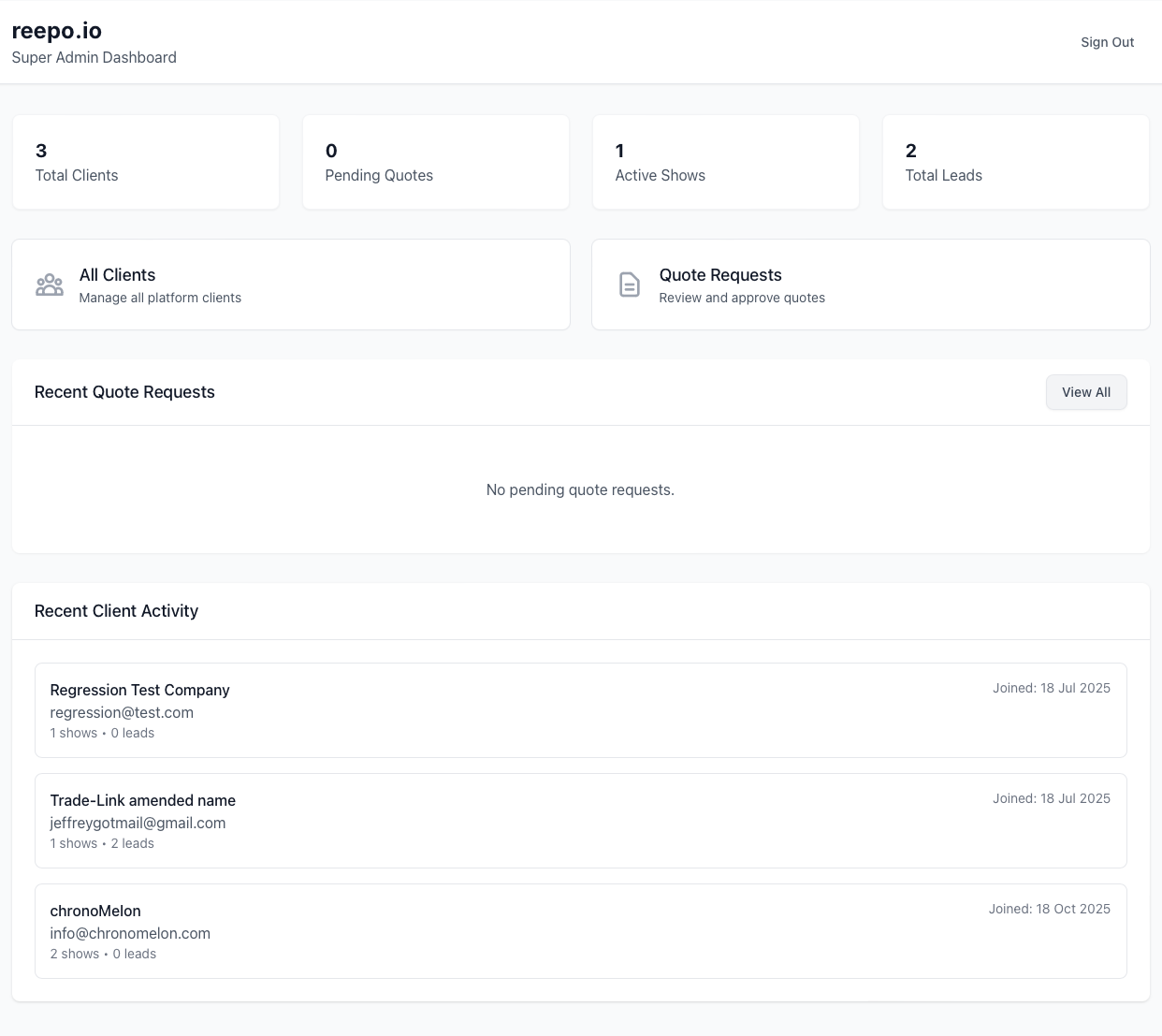This screenshot has width=1162, height=1036.
Task: Sign out of the dashboard
Action: pos(1107,42)
